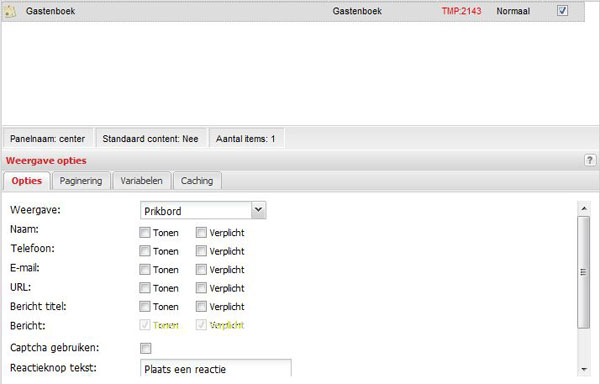
Task: Enable Verplicht for E-mail
Action: (x=201, y=269)
